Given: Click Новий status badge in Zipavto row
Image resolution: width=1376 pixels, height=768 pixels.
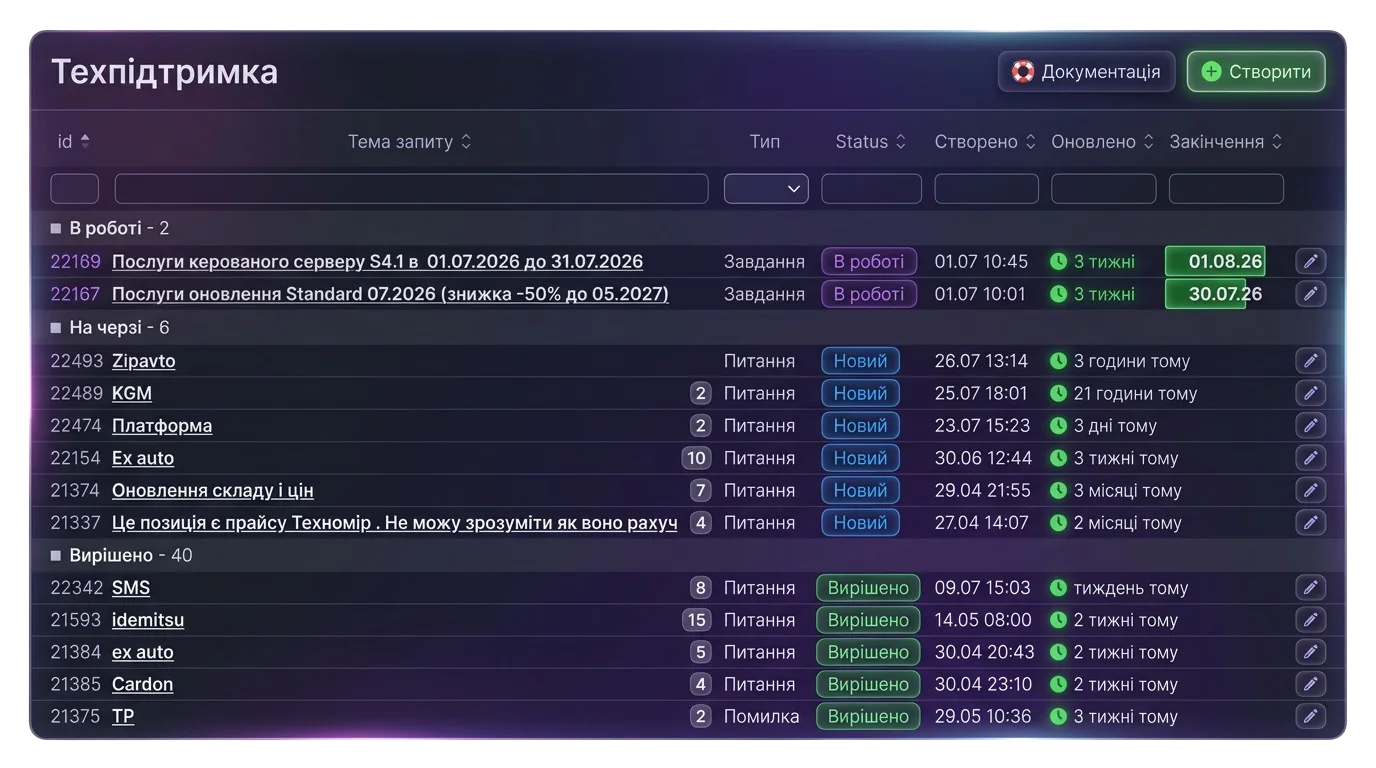Looking at the screenshot, I should click(x=860, y=361).
